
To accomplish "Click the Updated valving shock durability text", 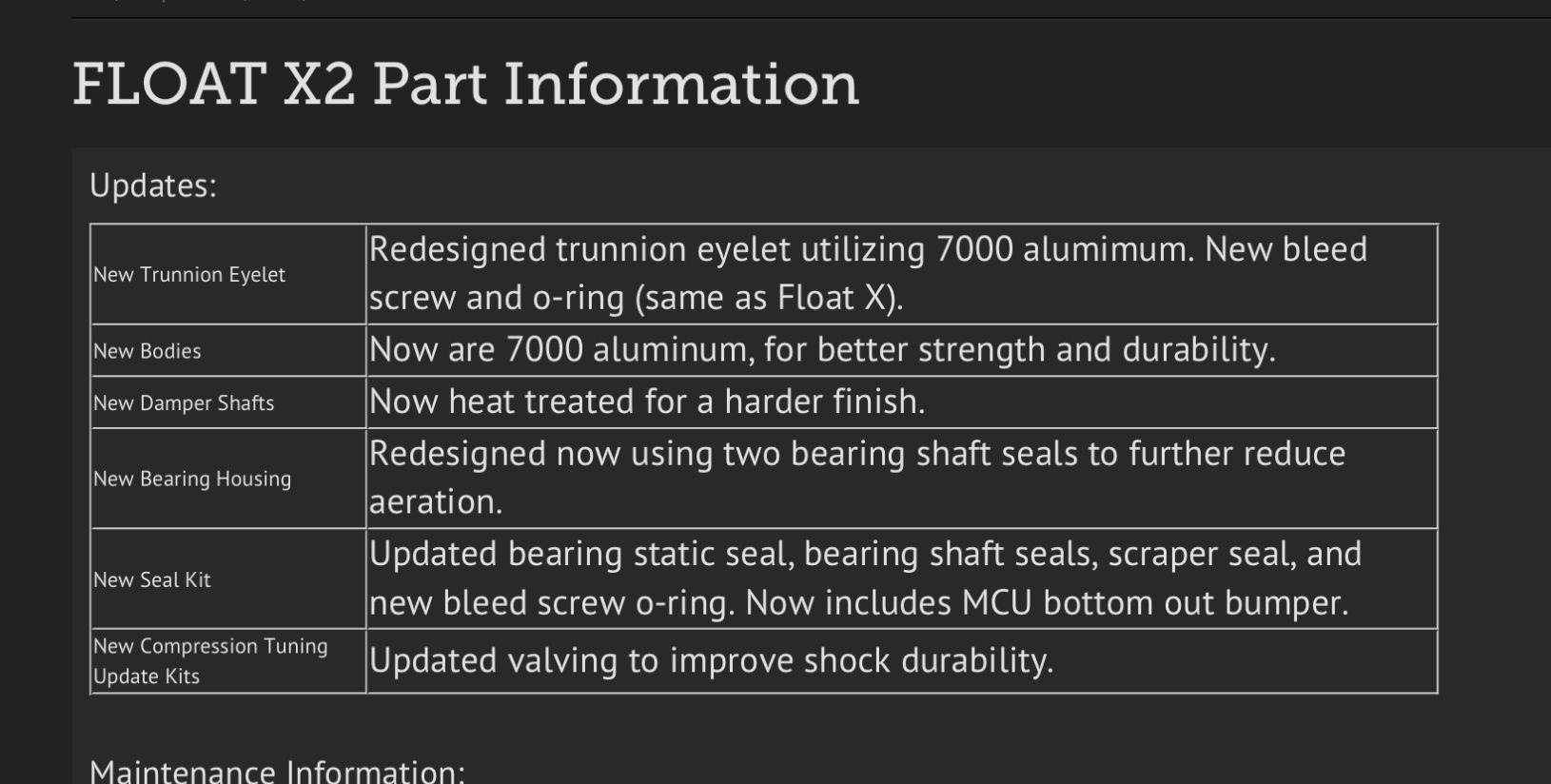I will coord(711,661).
